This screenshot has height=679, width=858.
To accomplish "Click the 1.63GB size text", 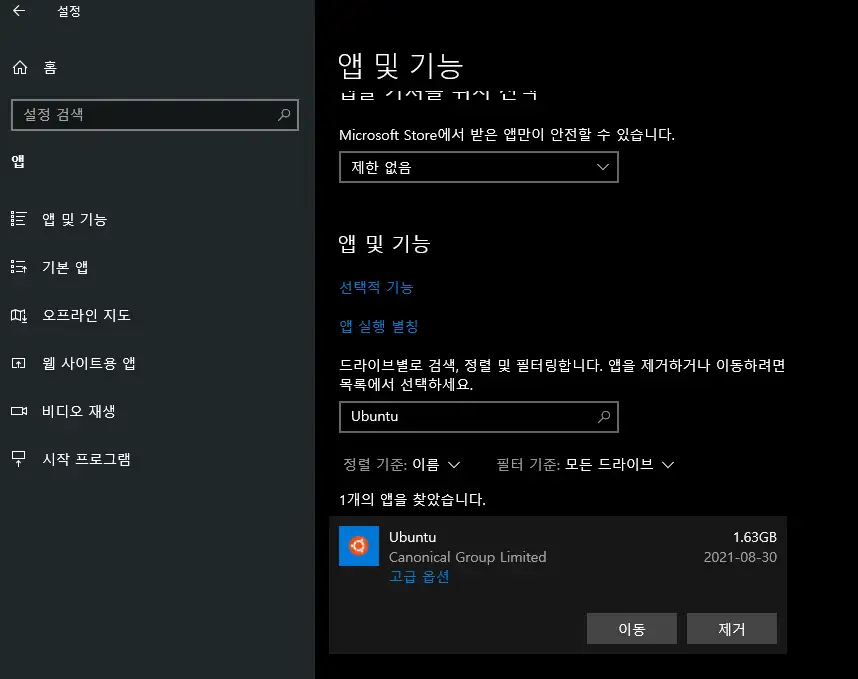I will point(755,537).
